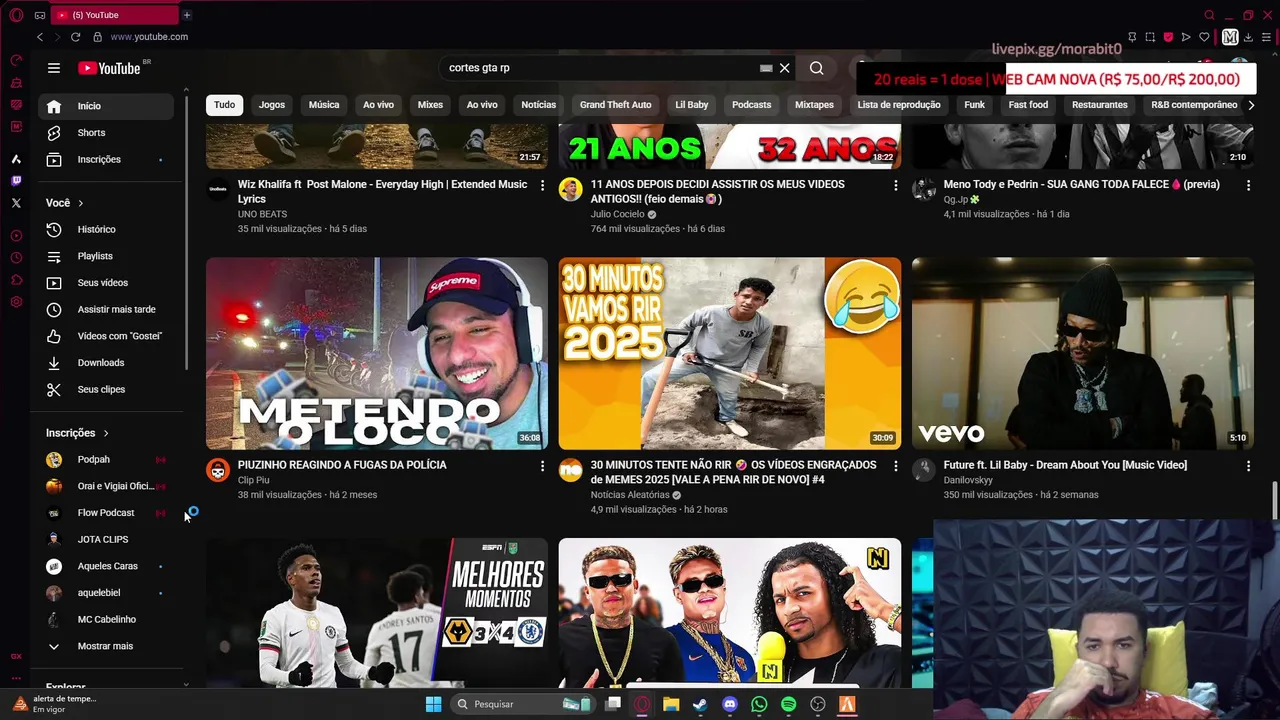Open Steam from the taskbar
1280x720 pixels.
point(700,704)
